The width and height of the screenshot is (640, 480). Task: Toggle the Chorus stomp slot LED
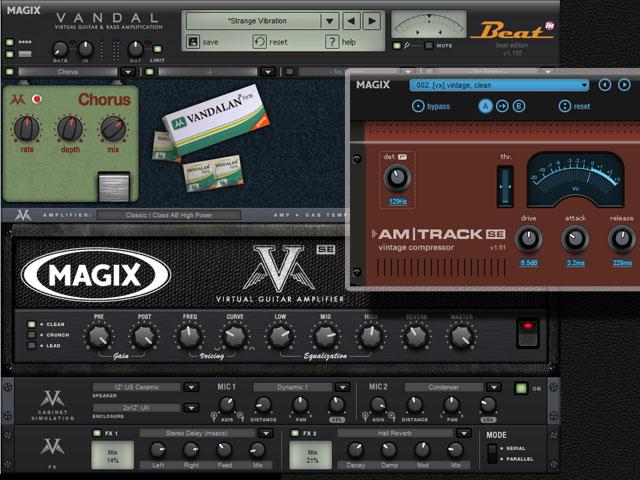pos(9,72)
